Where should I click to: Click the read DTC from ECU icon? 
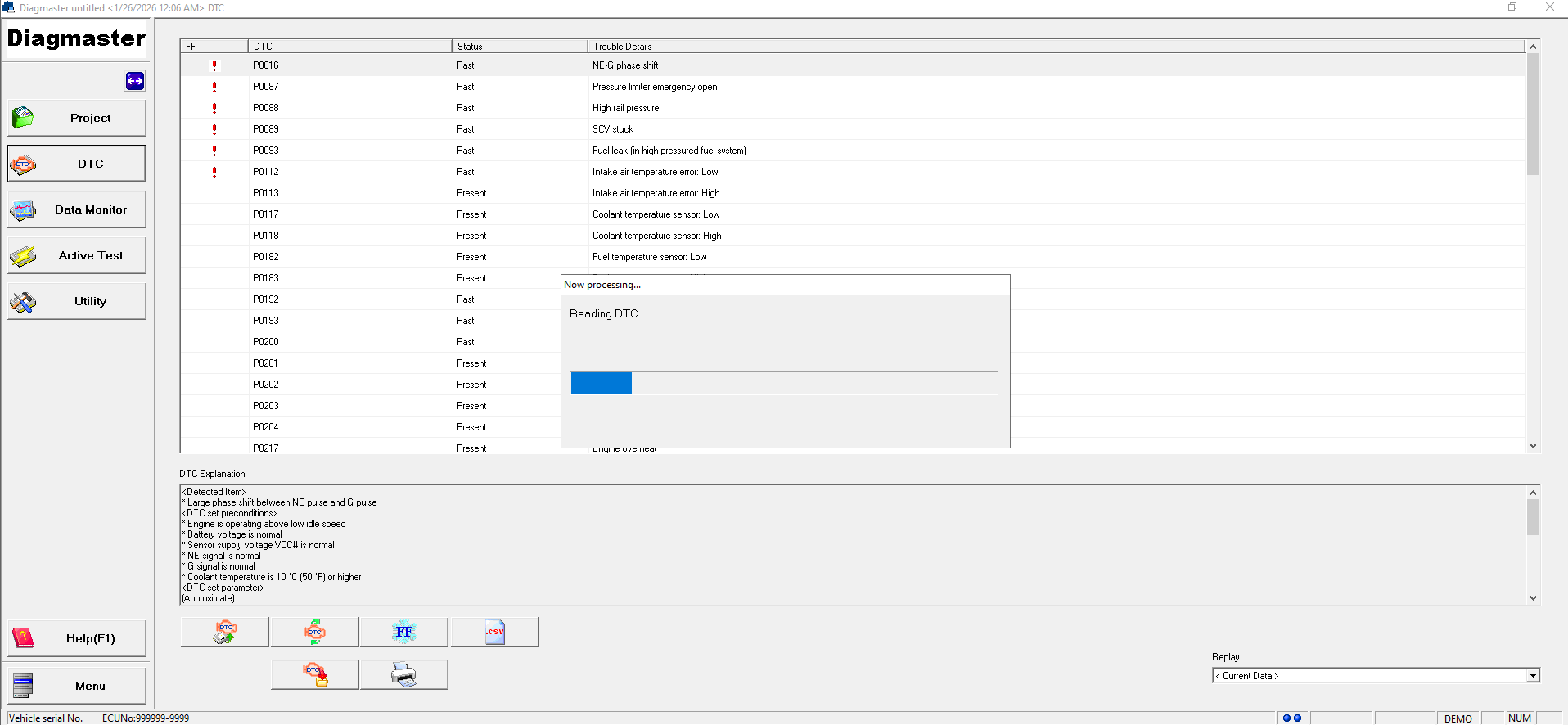225,632
